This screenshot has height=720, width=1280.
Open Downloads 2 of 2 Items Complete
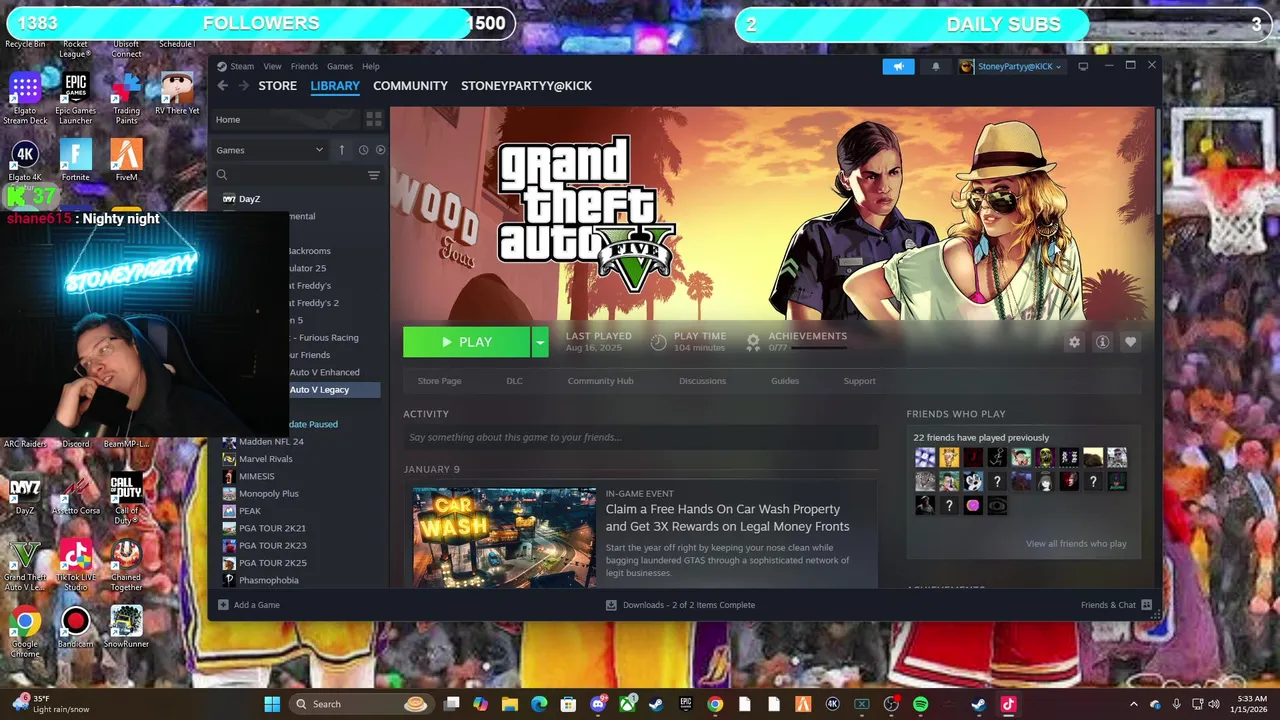pyautogui.click(x=680, y=605)
